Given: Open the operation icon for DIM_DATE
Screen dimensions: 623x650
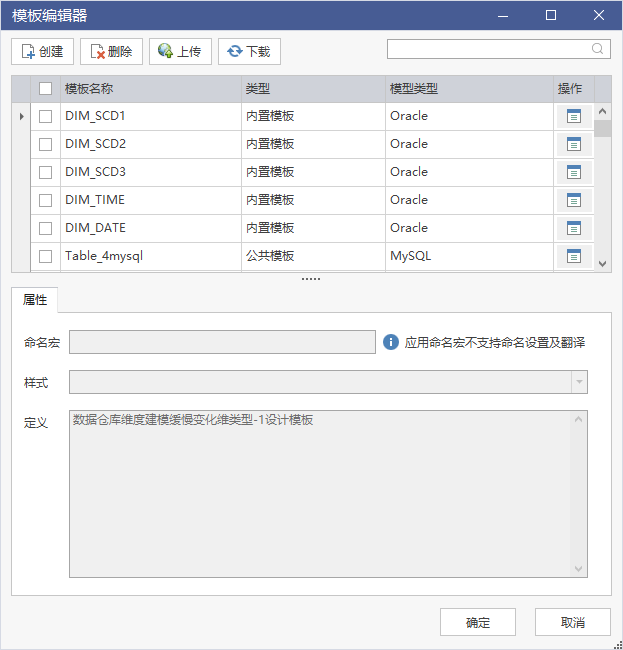Looking at the screenshot, I should [574, 228].
